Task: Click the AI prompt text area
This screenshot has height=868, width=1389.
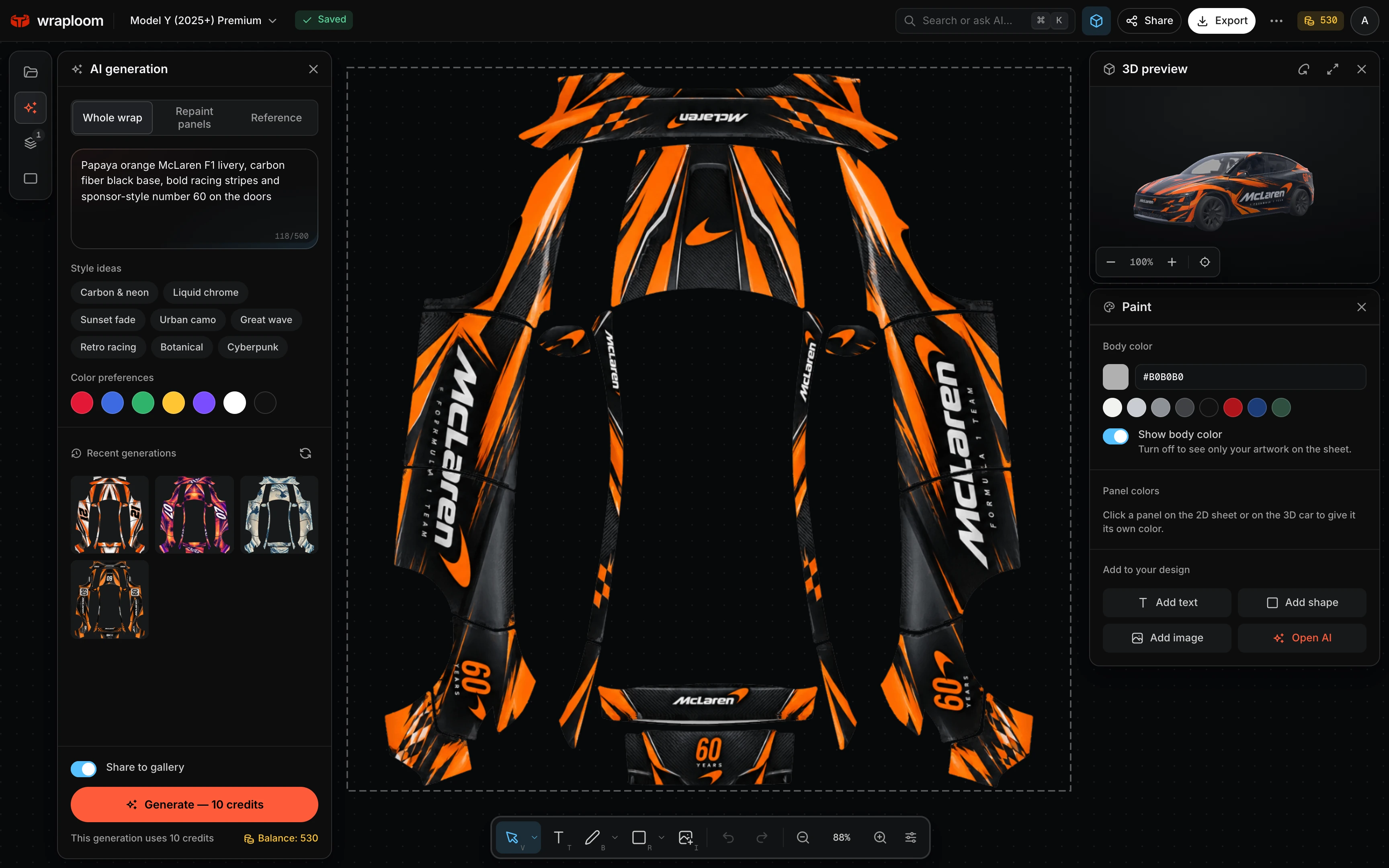Action: (194, 199)
